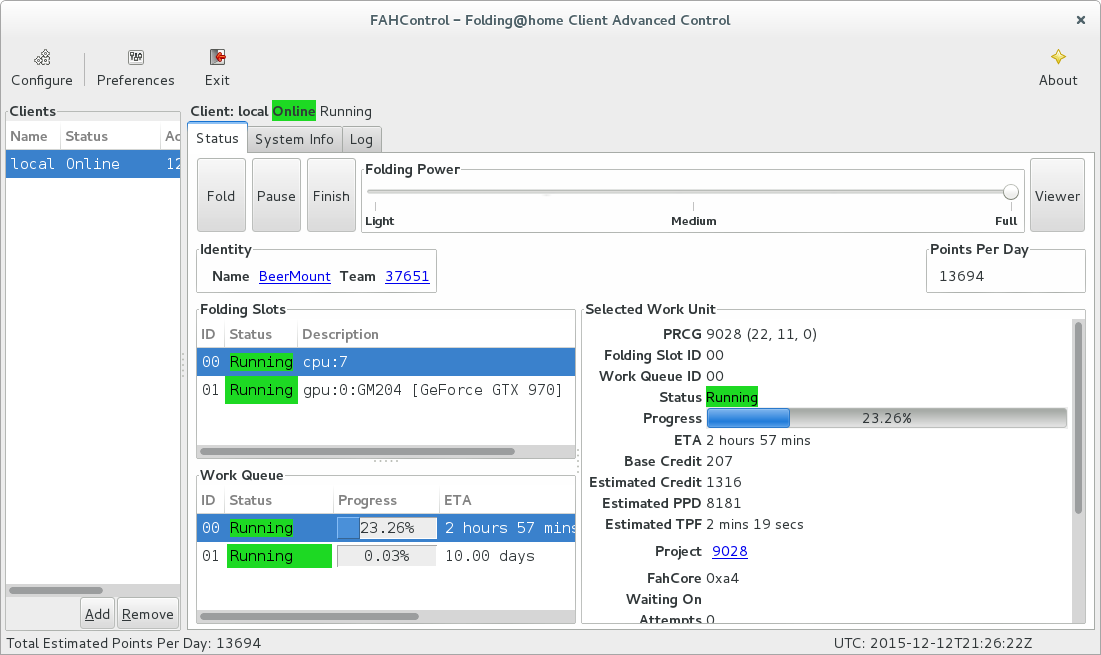Click the green Online client status label
The image size is (1101, 655).
point(294,111)
